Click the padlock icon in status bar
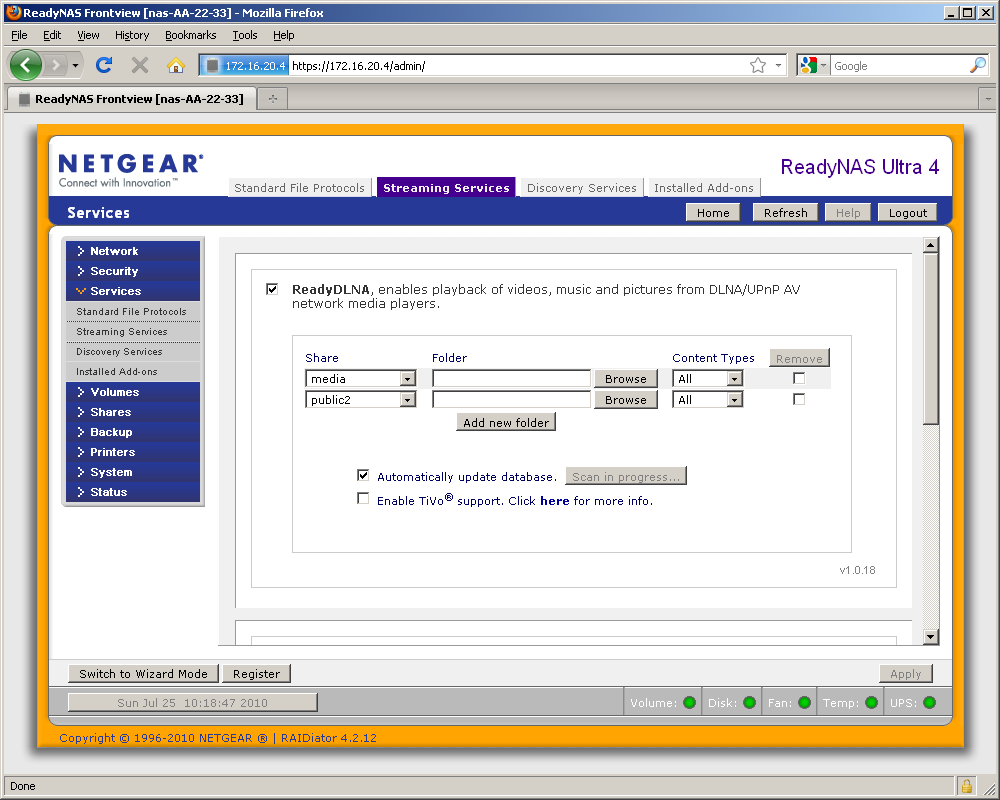Viewport: 1000px width, 800px height. (x=966, y=785)
